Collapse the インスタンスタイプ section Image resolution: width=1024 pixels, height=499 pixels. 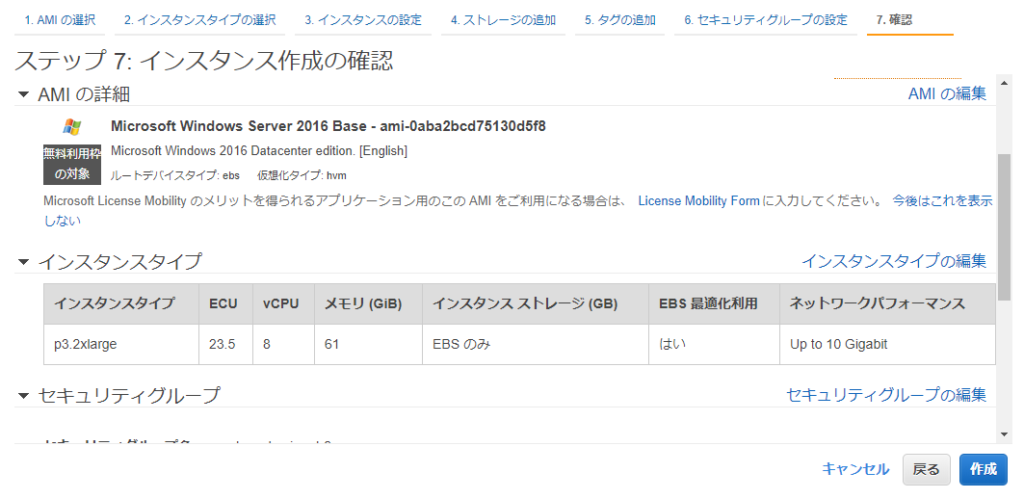coord(24,262)
